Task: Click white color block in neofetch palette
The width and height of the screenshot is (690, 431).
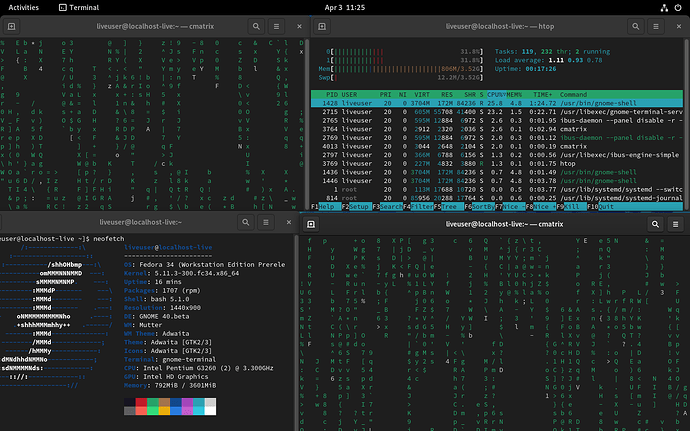Action: tap(210, 411)
